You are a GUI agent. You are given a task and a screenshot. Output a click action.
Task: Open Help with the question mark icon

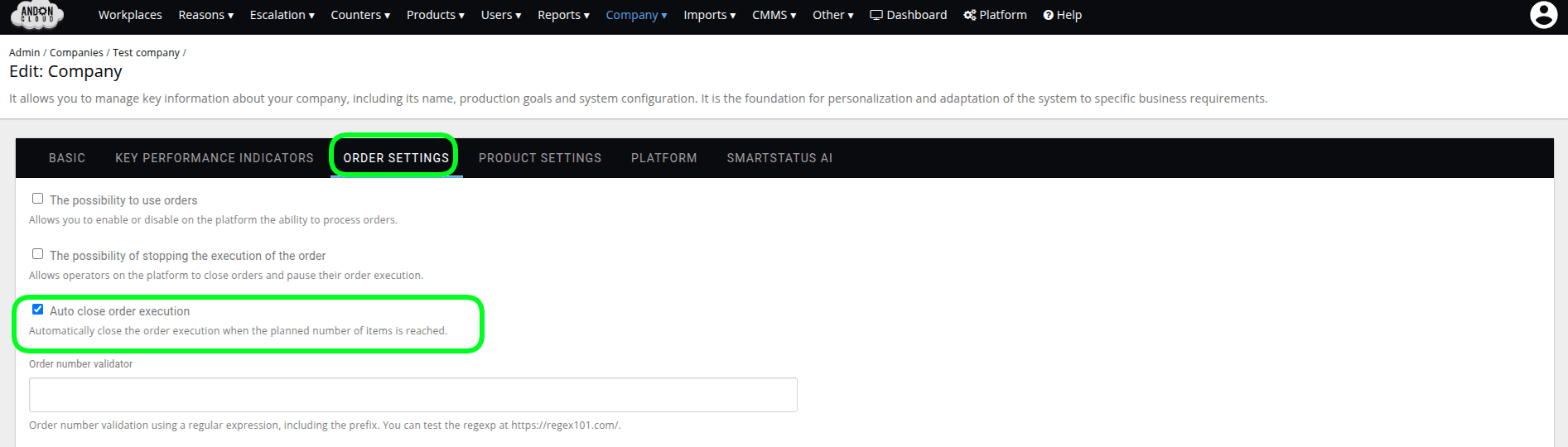(1062, 15)
